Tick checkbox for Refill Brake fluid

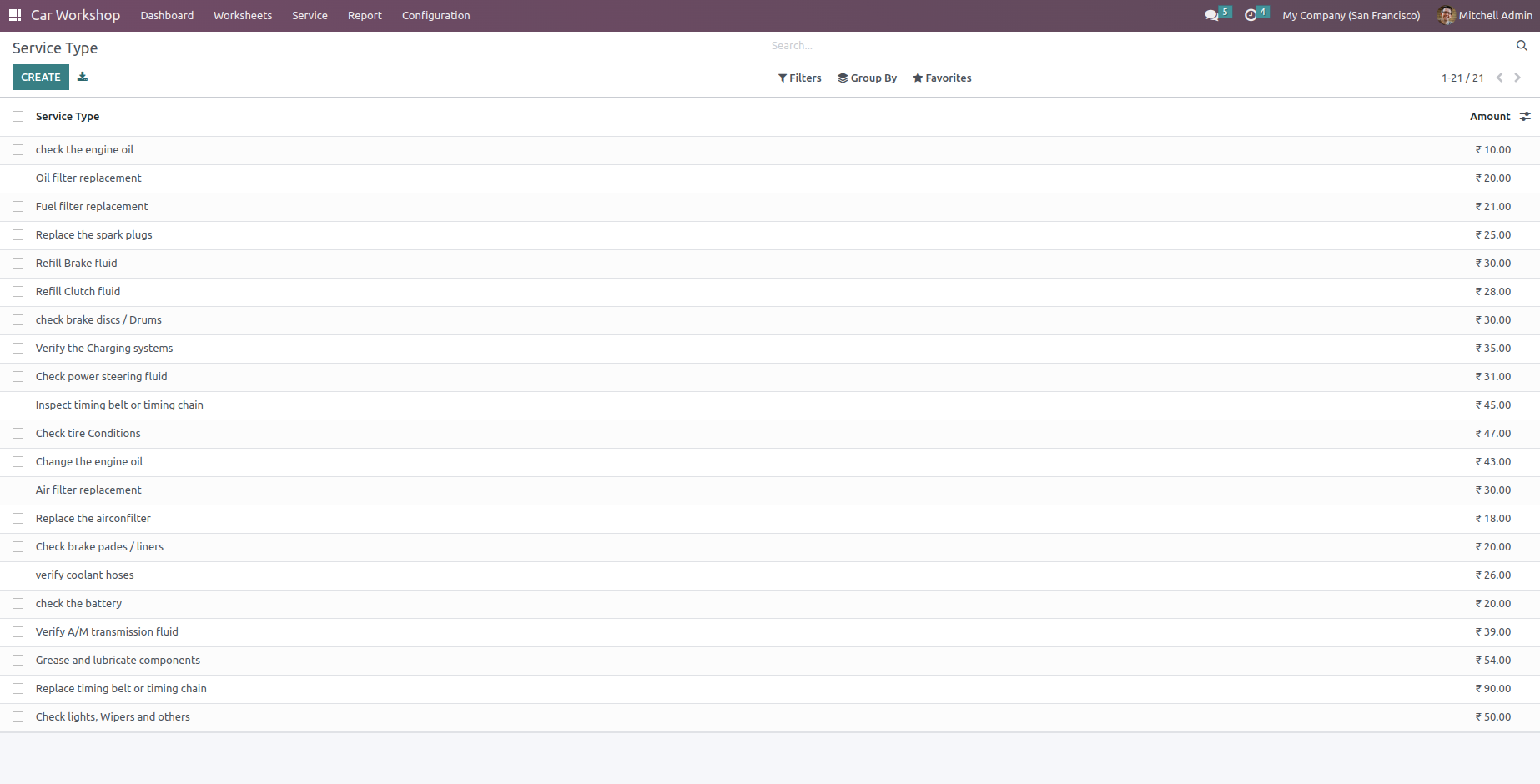click(x=18, y=264)
